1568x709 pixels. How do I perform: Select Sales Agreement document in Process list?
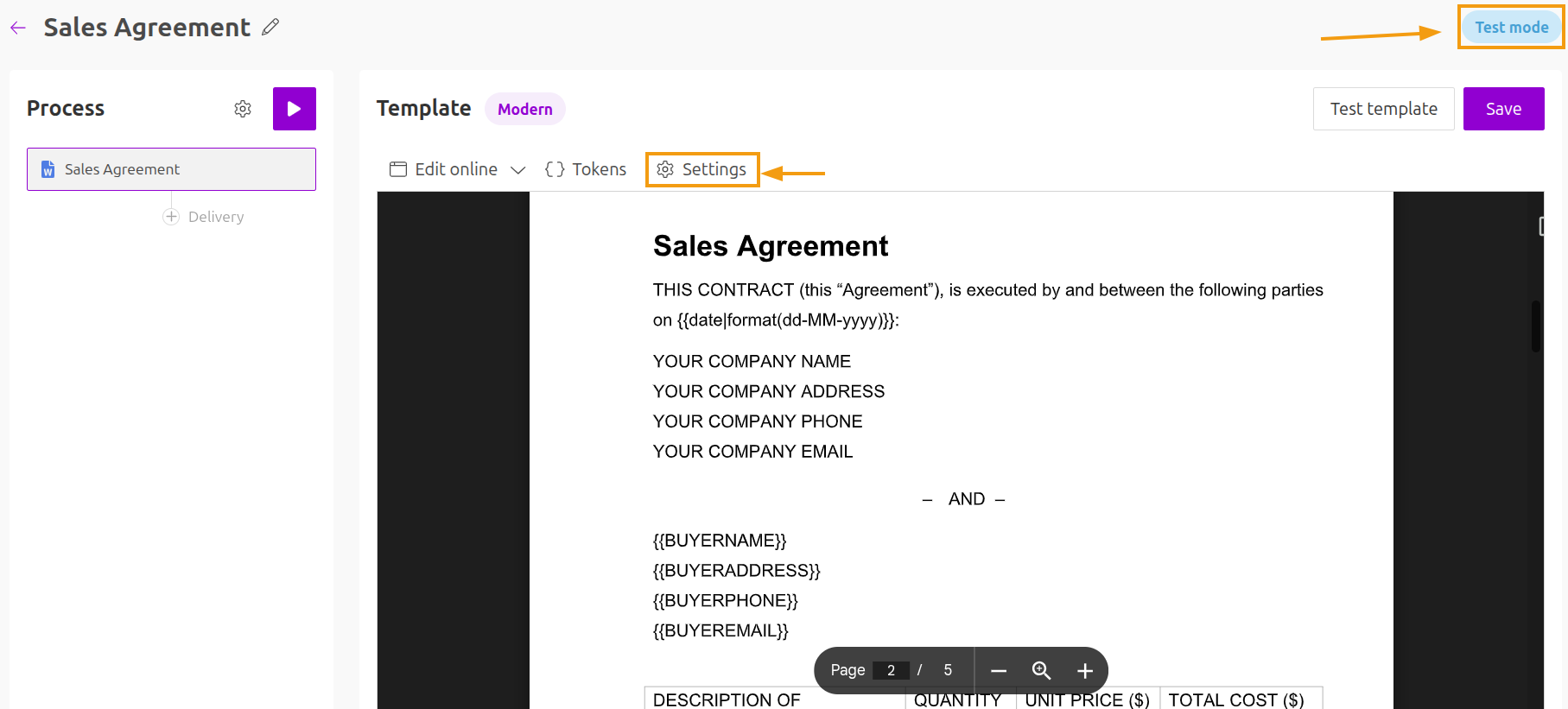pos(171,170)
